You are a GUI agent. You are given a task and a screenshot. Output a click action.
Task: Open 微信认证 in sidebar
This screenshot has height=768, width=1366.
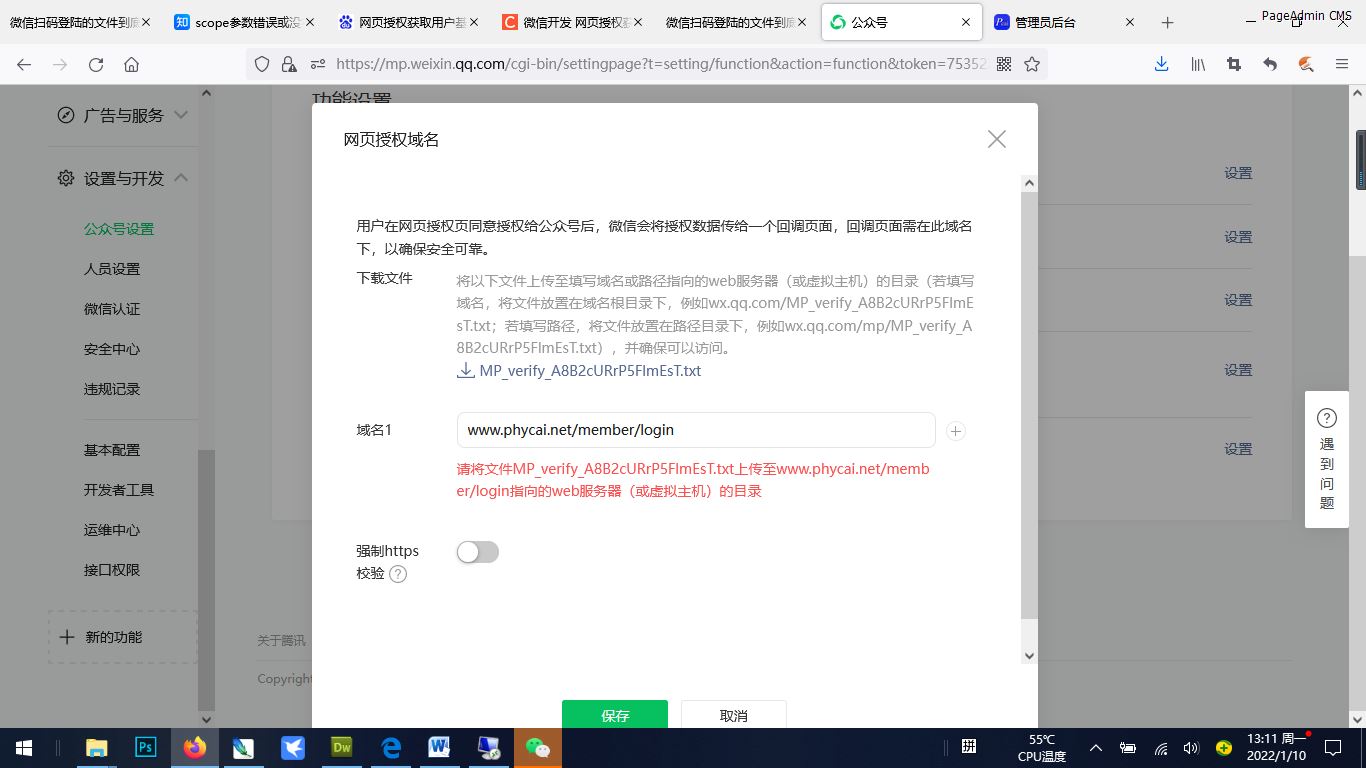[112, 309]
